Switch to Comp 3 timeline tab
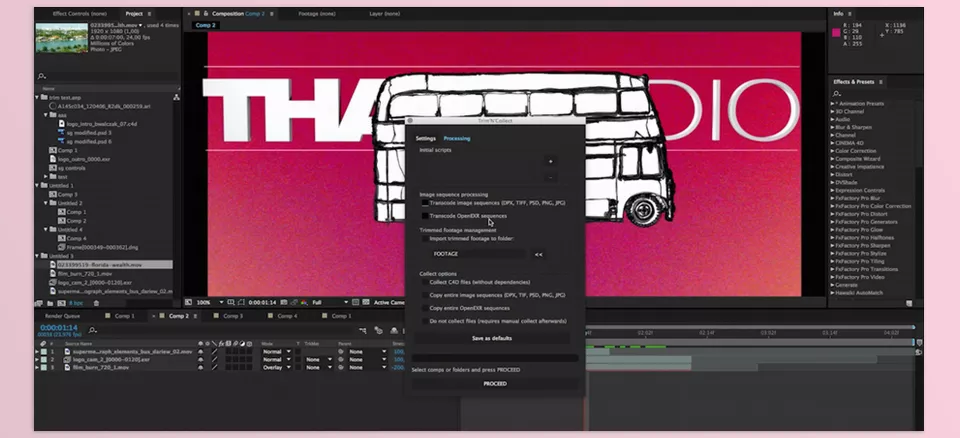The image size is (960, 438). point(233,316)
